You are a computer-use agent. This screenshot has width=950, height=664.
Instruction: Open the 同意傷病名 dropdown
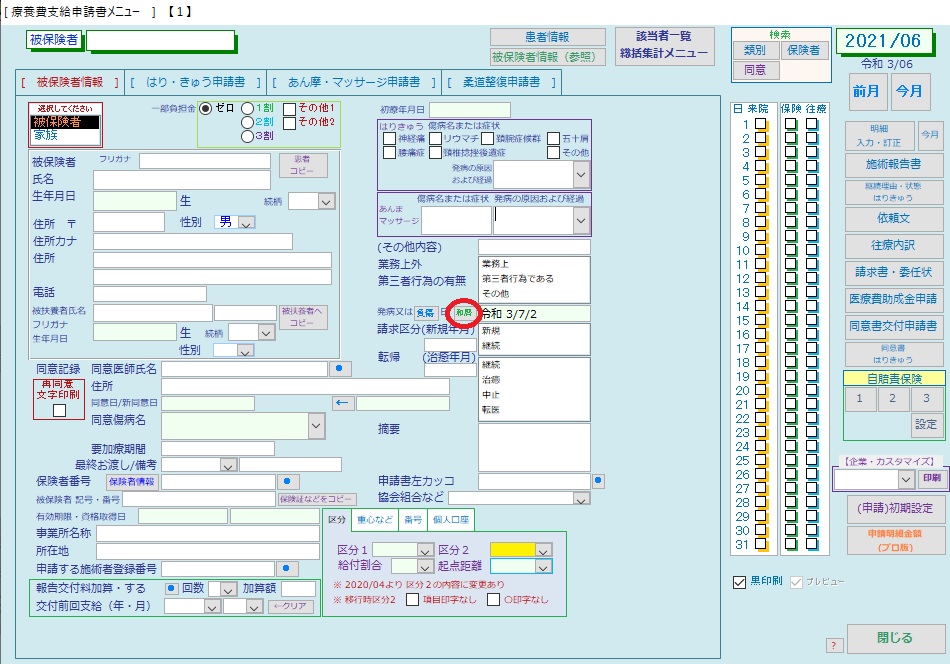316,426
